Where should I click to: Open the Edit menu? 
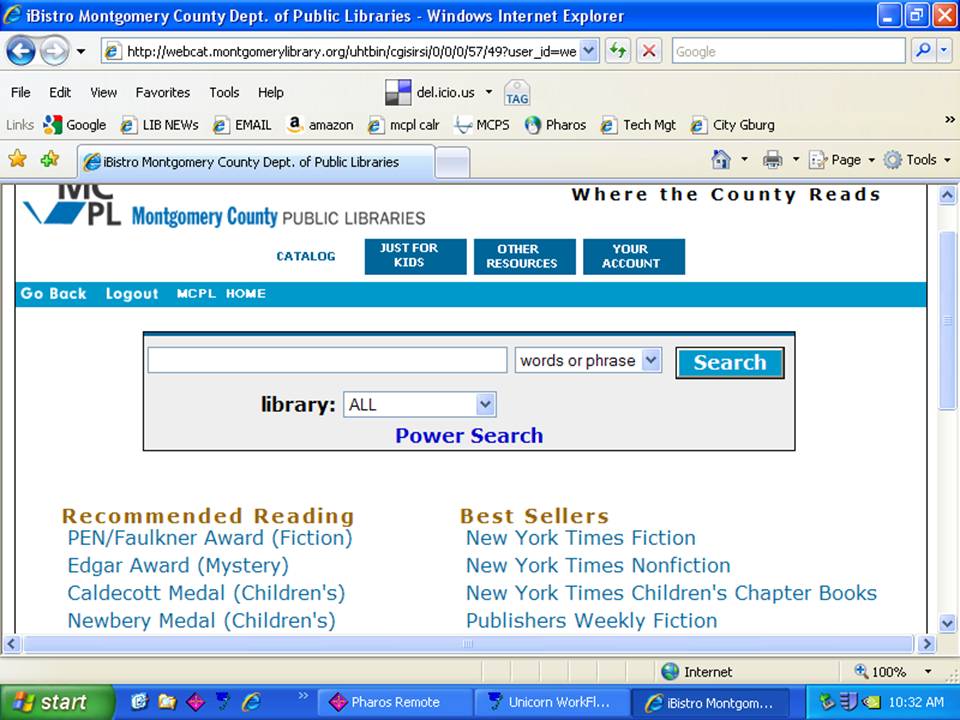point(60,92)
